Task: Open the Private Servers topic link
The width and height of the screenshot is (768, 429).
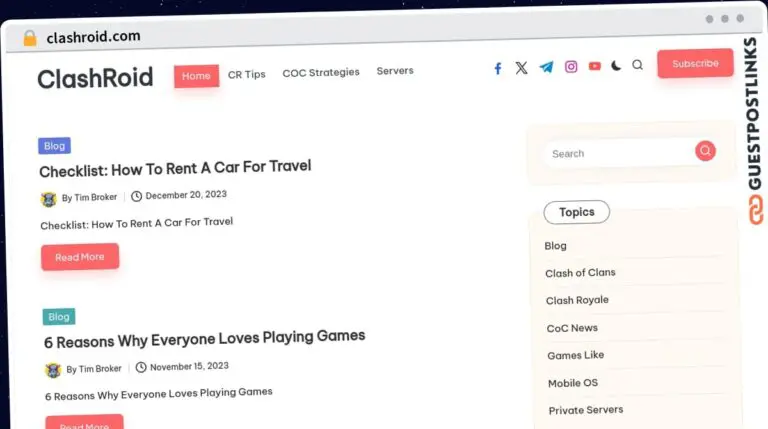Action: pyautogui.click(x=585, y=410)
